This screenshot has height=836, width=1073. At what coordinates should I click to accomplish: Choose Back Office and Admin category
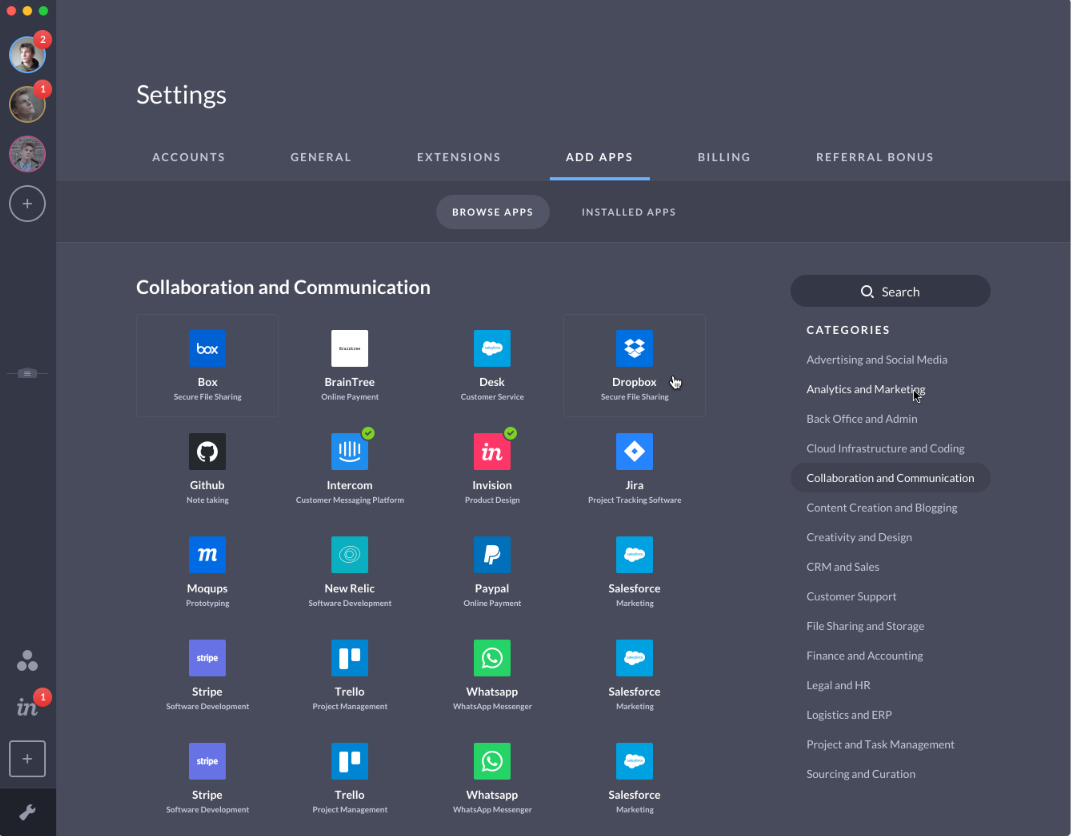point(862,419)
